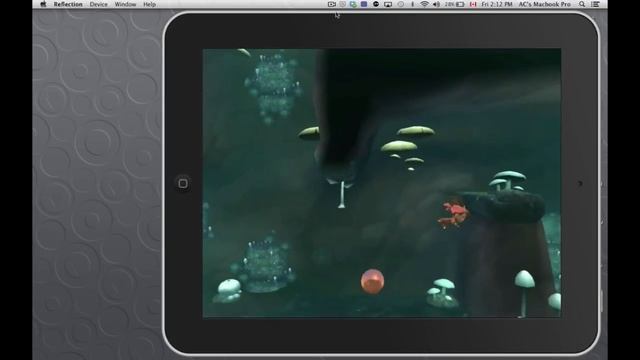Open the Device menu
This screenshot has height=360, width=640.
(x=98, y=4)
